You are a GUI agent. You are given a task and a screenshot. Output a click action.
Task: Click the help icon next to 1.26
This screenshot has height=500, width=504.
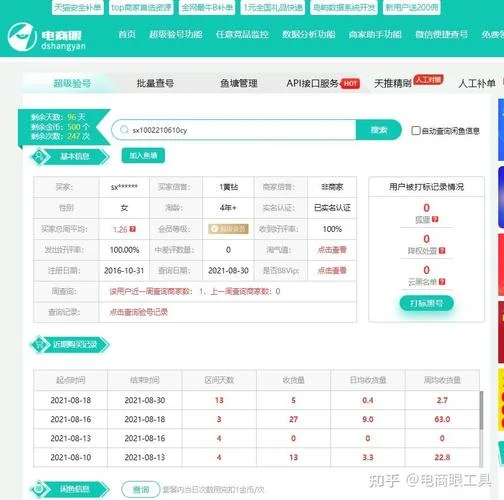coord(133,229)
